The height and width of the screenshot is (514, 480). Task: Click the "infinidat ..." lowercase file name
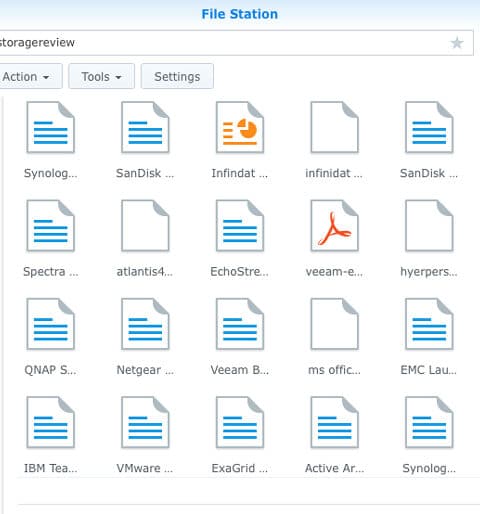click(334, 173)
